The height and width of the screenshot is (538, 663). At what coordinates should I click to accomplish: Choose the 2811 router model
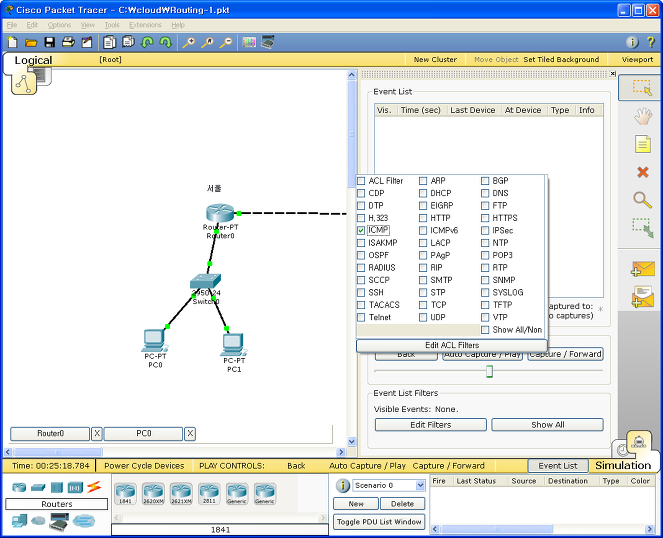click(x=209, y=494)
